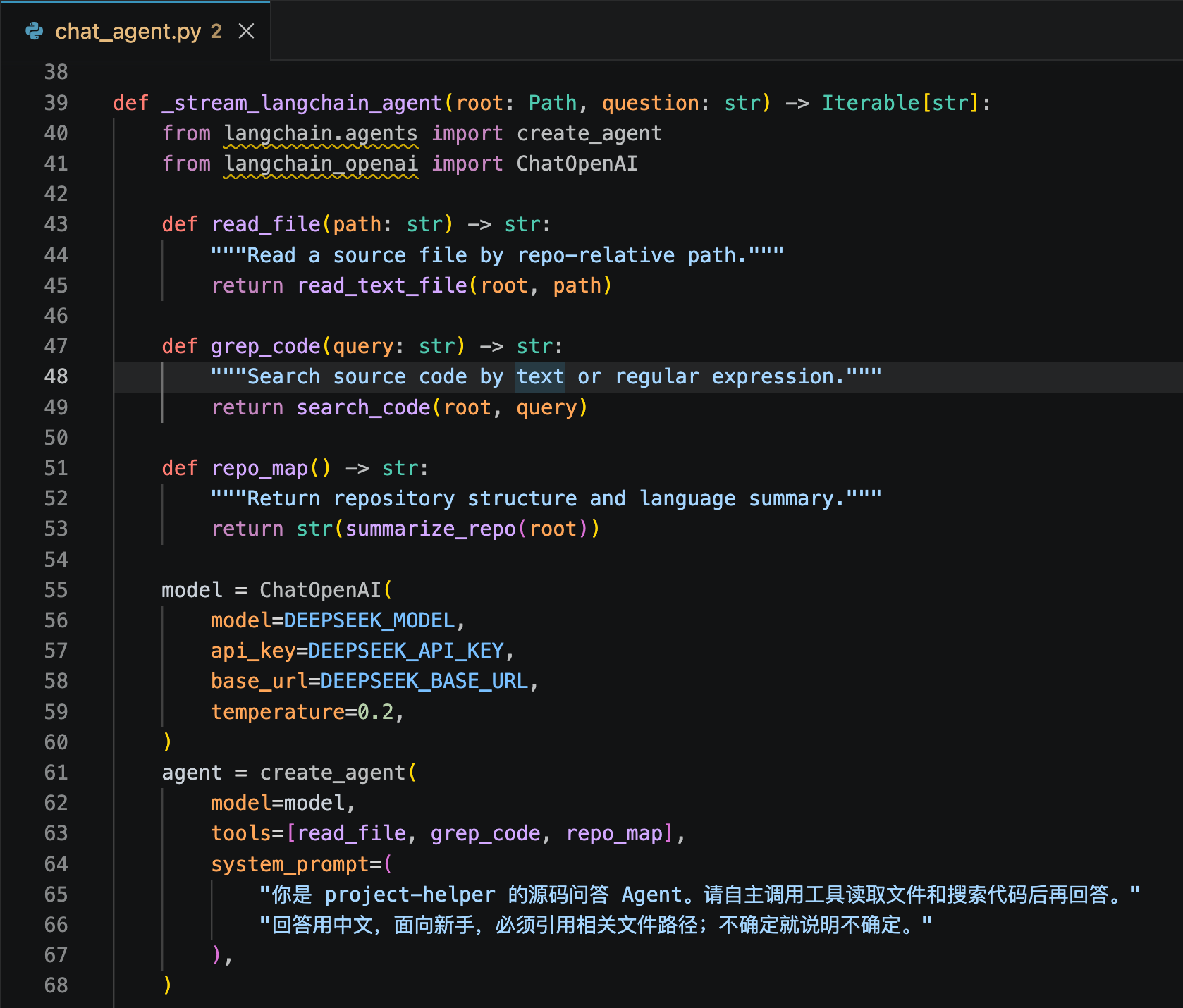The height and width of the screenshot is (1008, 1183).
Task: Click DEEPSEEK_API_KEY constant on line 57
Action: point(406,651)
